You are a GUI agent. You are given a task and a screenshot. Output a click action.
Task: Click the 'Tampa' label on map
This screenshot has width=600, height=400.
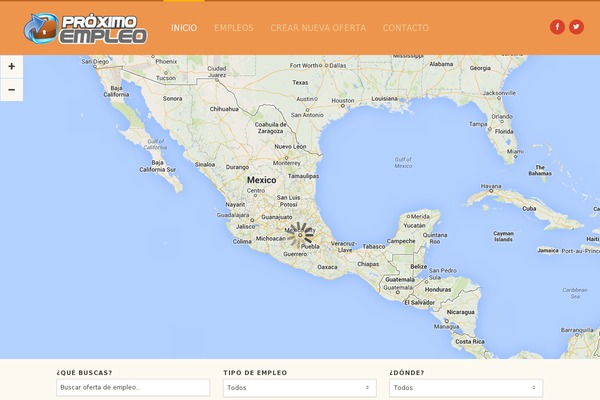[478, 124]
